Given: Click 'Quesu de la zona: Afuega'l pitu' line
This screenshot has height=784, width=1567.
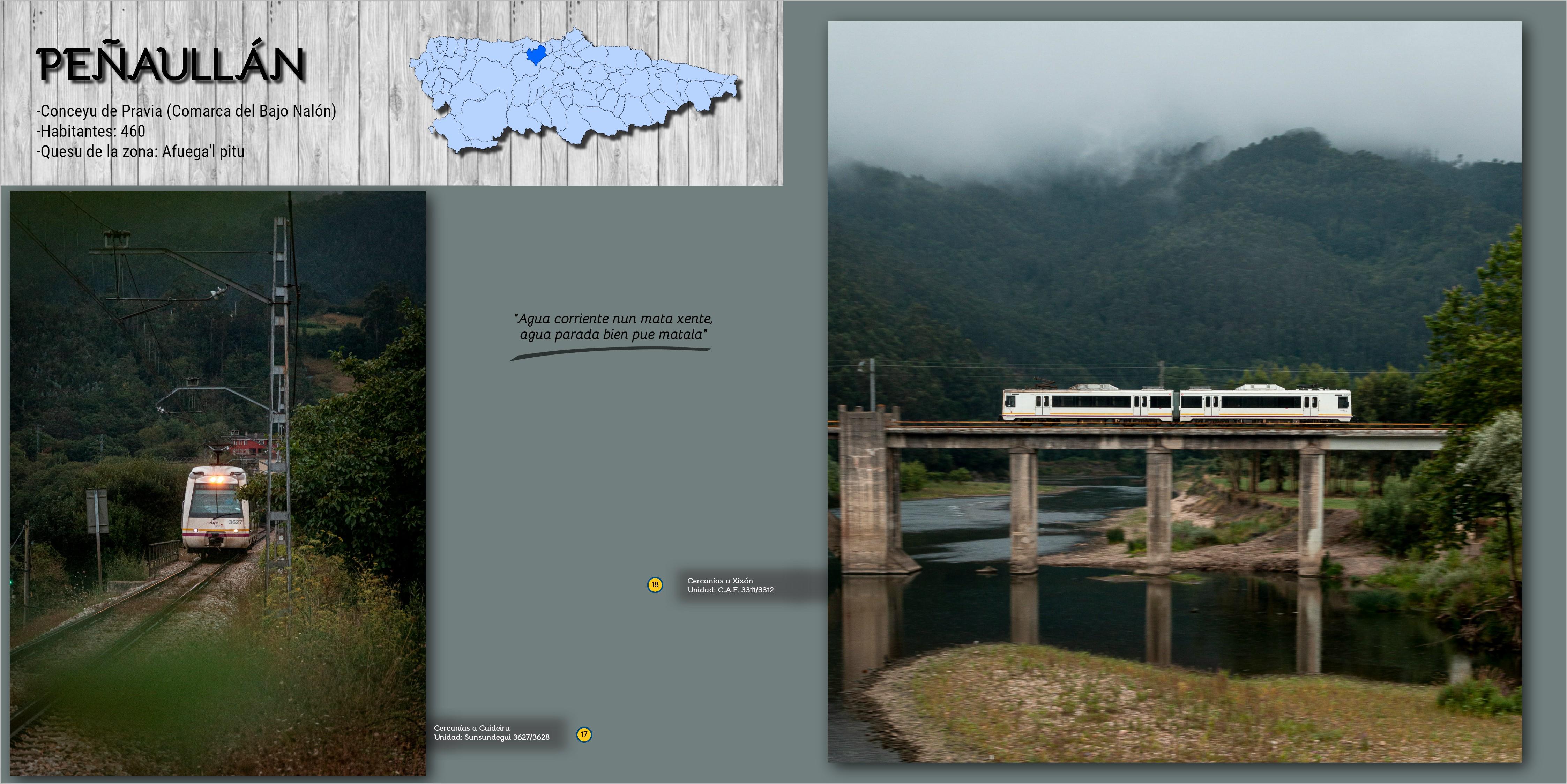Looking at the screenshot, I should coord(141,151).
